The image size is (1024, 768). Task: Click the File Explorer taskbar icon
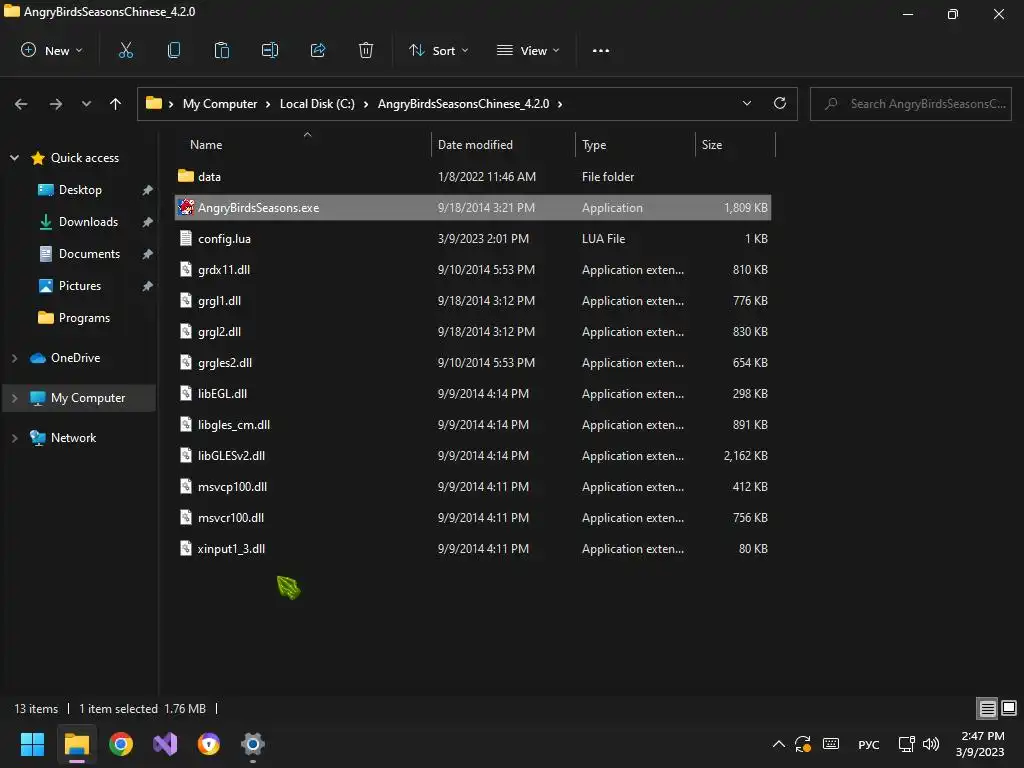76,744
